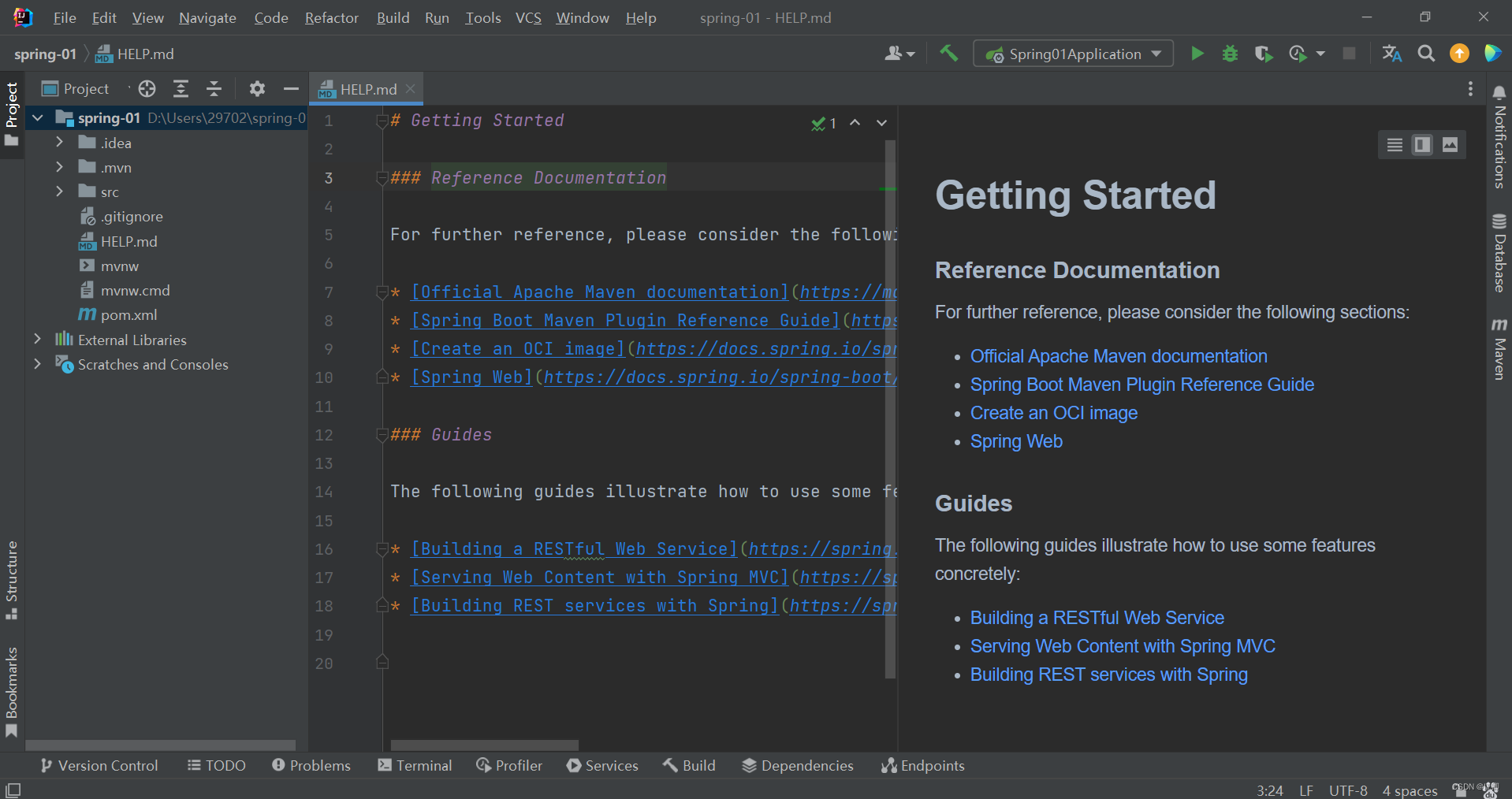
Task: Open the Database side panel
Action: [1499, 252]
